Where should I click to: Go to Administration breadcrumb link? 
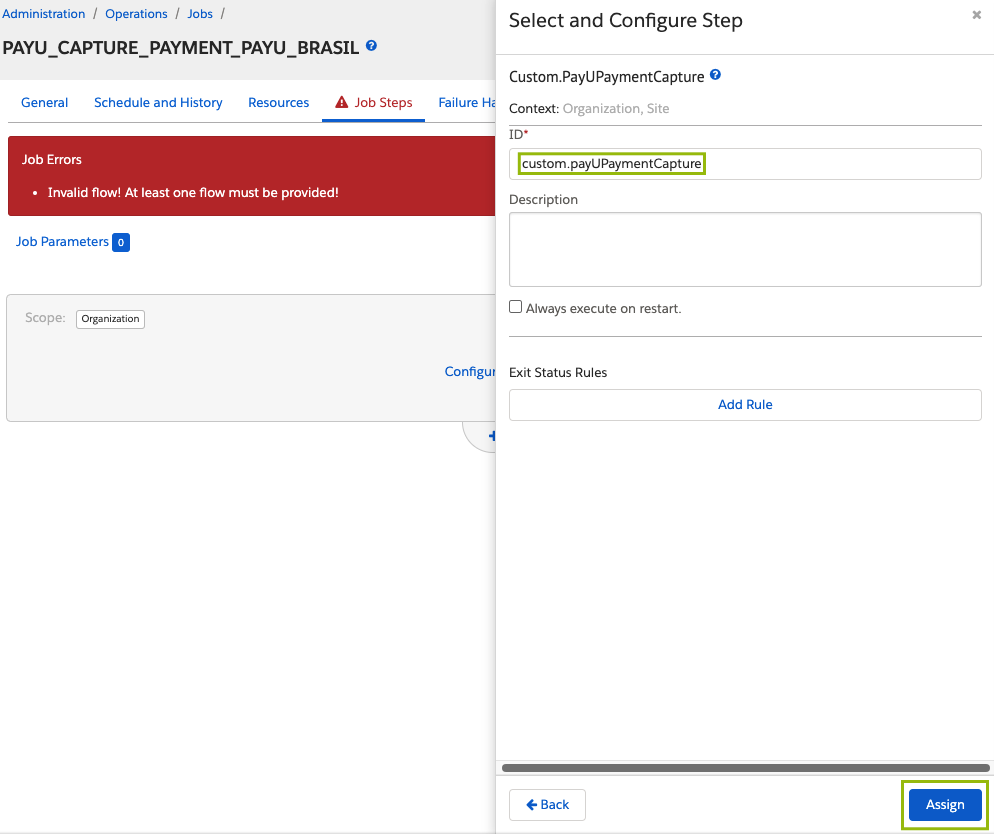(44, 14)
